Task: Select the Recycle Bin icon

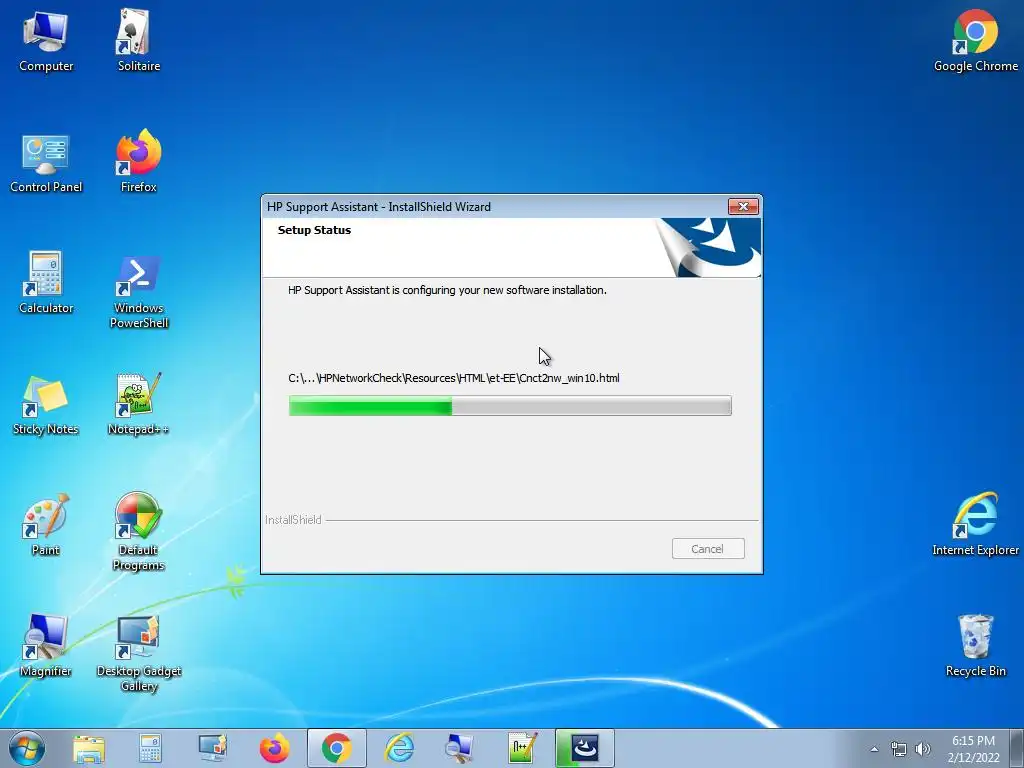Action: point(976,646)
